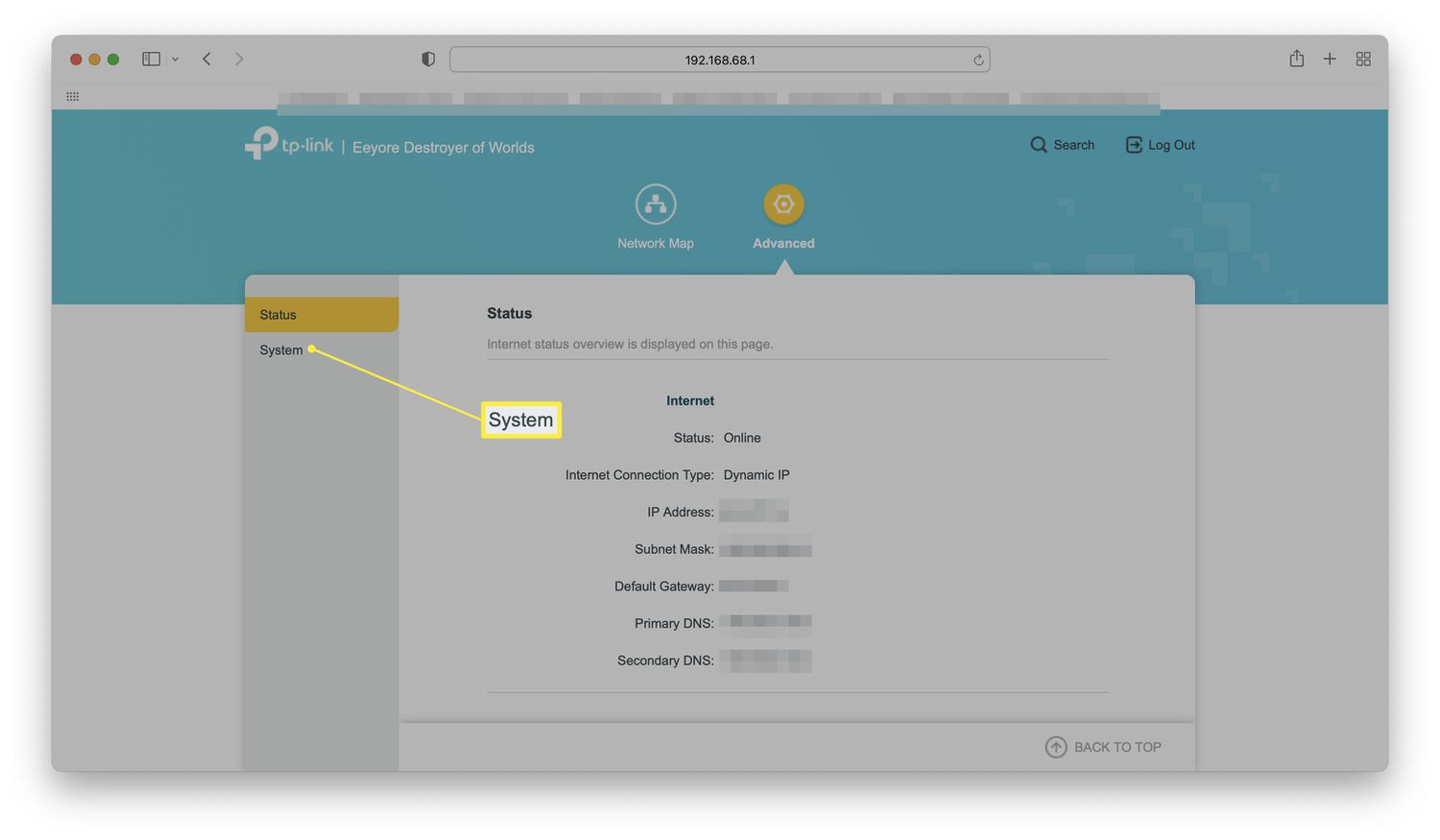Open a new tab with plus icon

tap(1330, 60)
